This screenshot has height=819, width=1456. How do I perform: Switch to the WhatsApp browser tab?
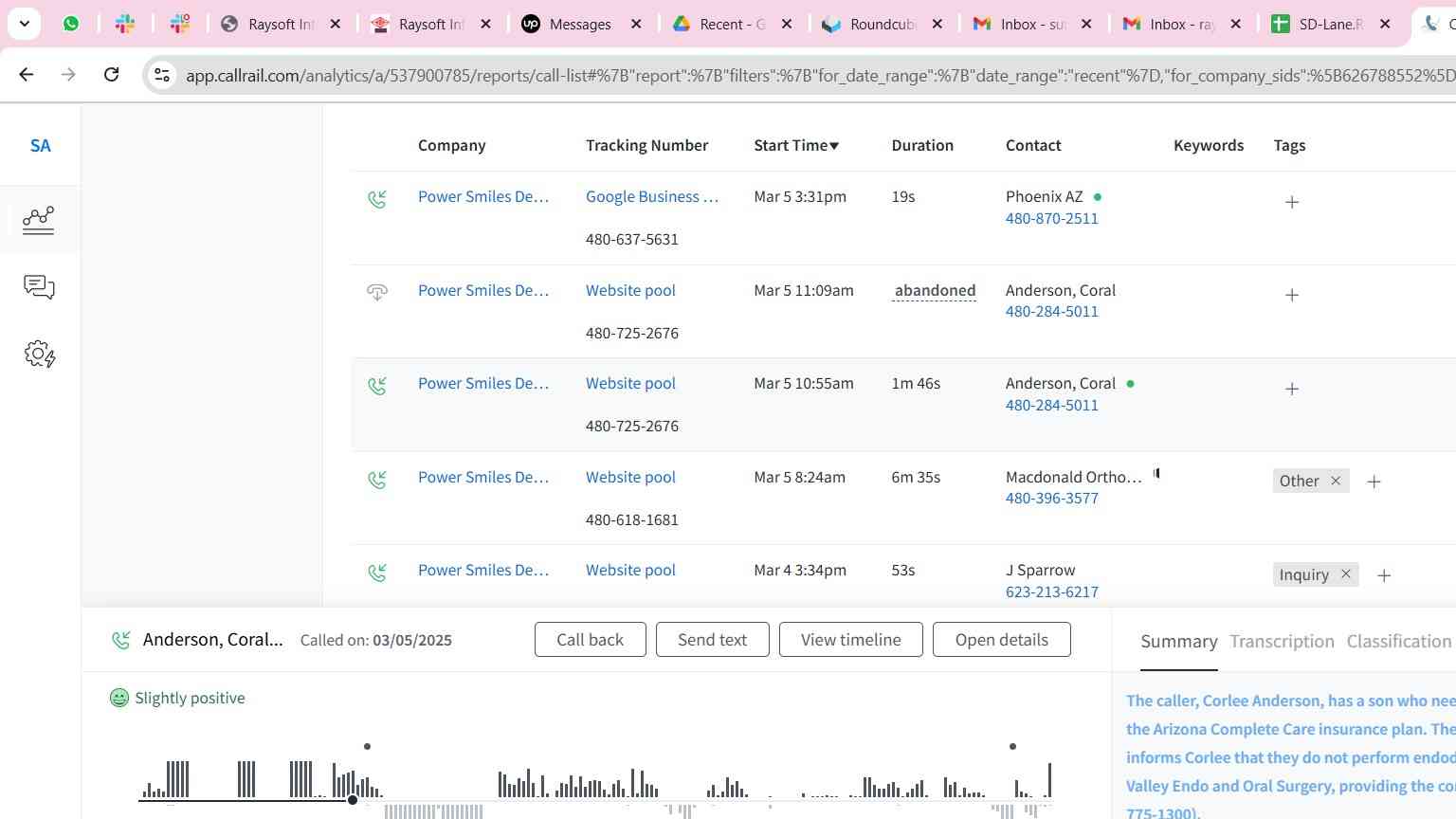point(71,24)
